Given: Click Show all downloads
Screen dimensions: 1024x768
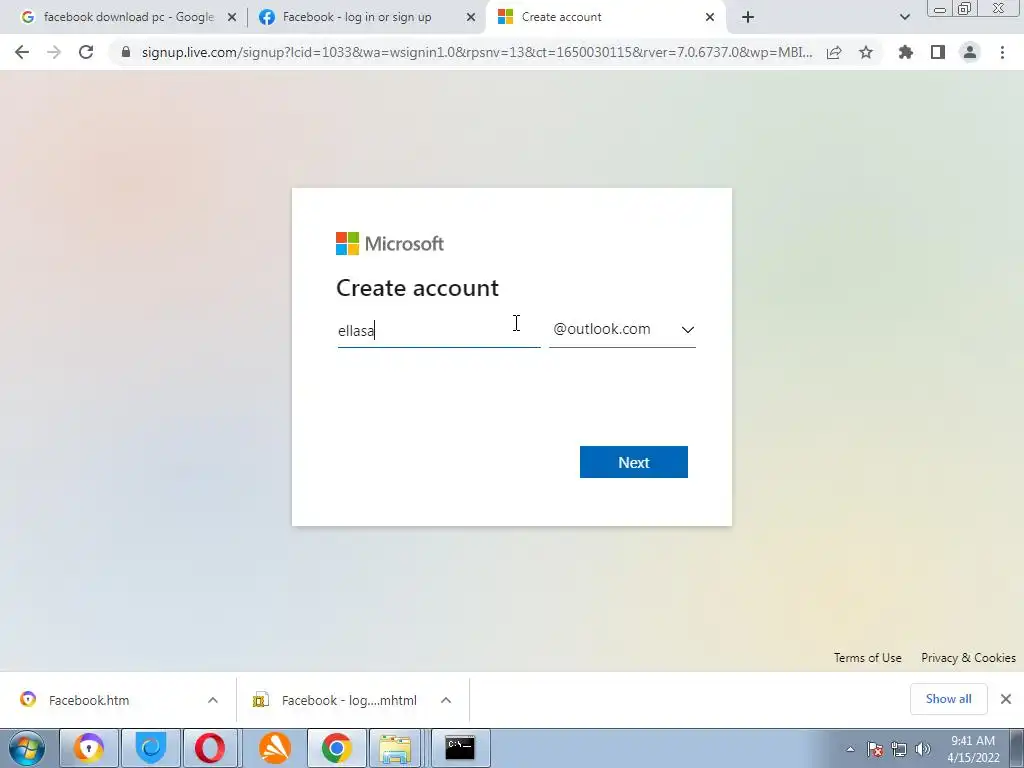Looking at the screenshot, I should click(x=948, y=699).
